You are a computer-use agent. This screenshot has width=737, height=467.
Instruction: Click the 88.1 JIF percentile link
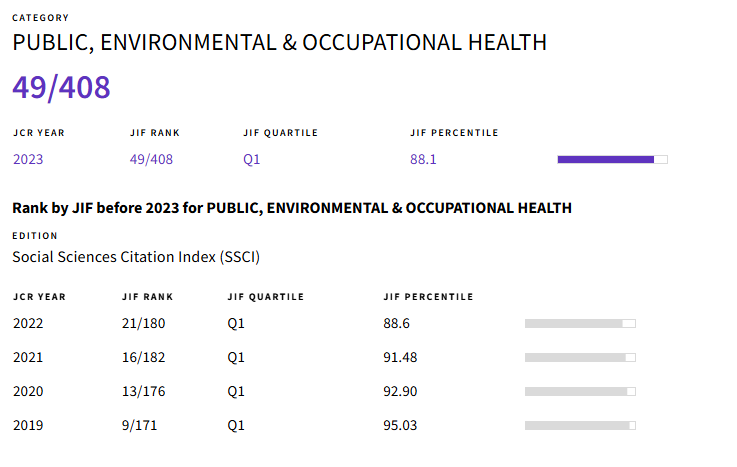coord(423,159)
